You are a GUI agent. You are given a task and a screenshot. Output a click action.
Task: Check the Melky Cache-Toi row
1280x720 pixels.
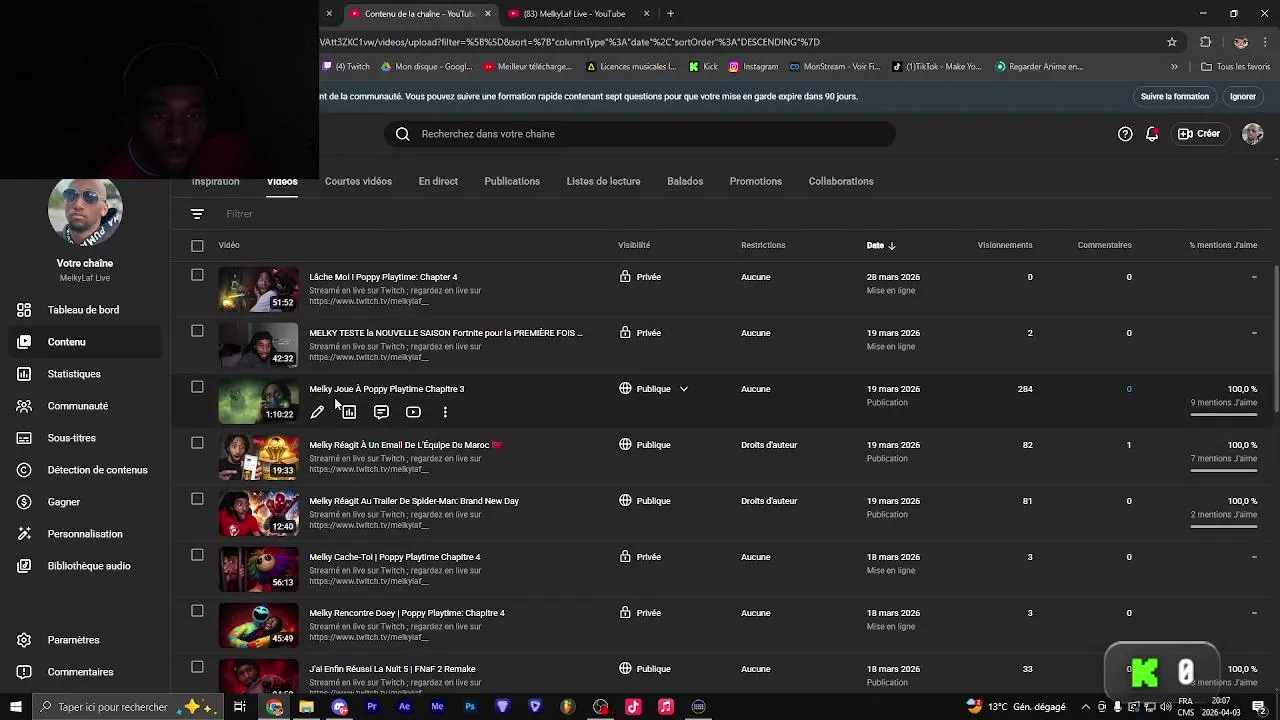pyautogui.click(x=197, y=555)
